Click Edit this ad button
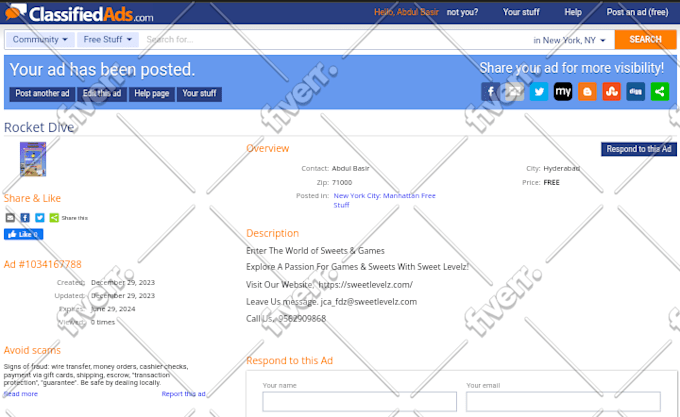Screen dimensions: 680x417 pos(102,94)
